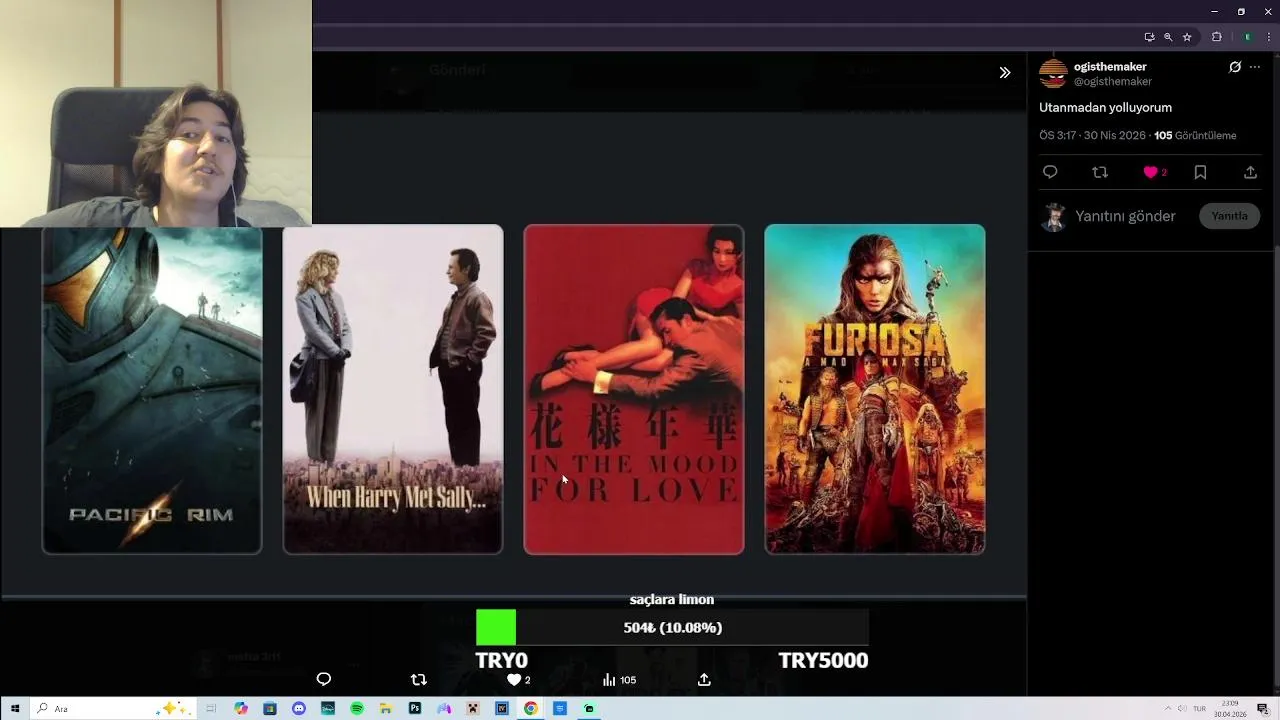Click the reply icon under the post
Viewport: 1280px width, 720px height.
(x=1050, y=172)
